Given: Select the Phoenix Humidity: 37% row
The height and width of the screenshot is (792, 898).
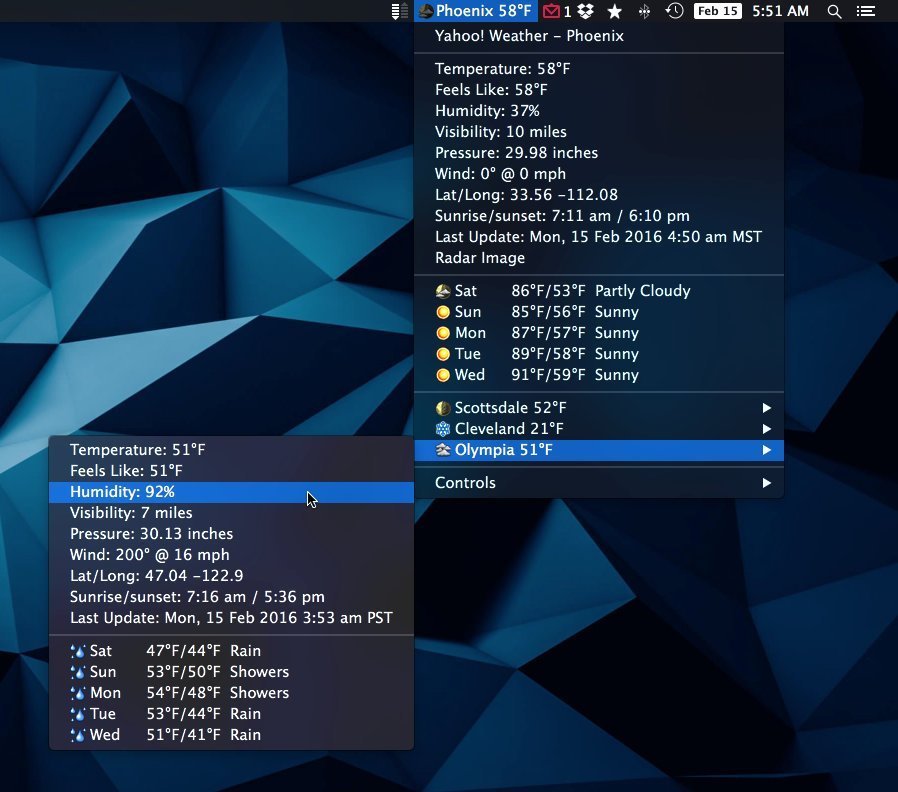Looking at the screenshot, I should (x=598, y=111).
